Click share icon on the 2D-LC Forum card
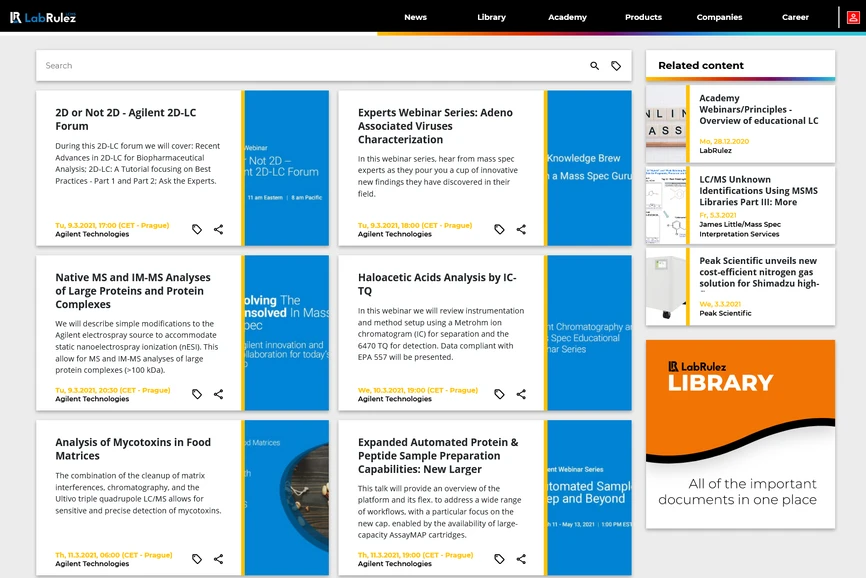Viewport: 866px width, 578px height. click(218, 229)
